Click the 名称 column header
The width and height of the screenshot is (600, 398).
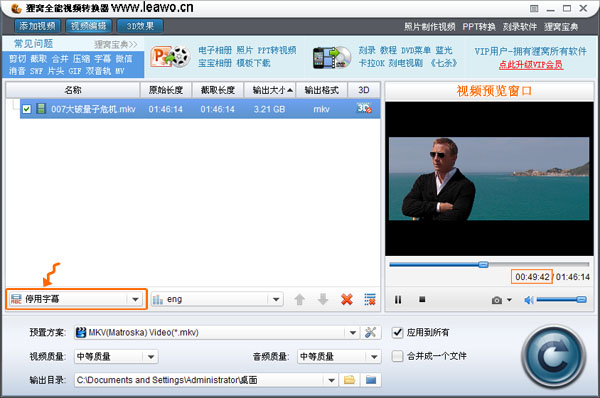tap(73, 90)
